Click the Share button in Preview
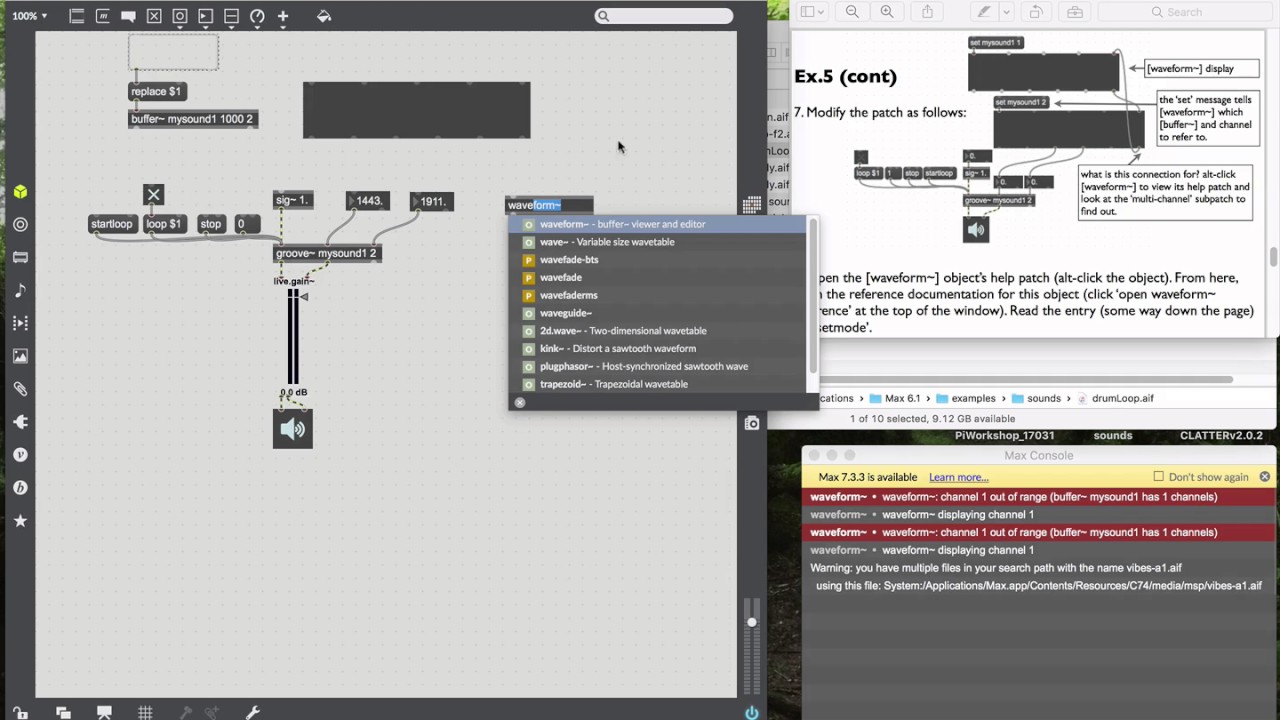Screen dimensions: 1280x720 (927, 12)
